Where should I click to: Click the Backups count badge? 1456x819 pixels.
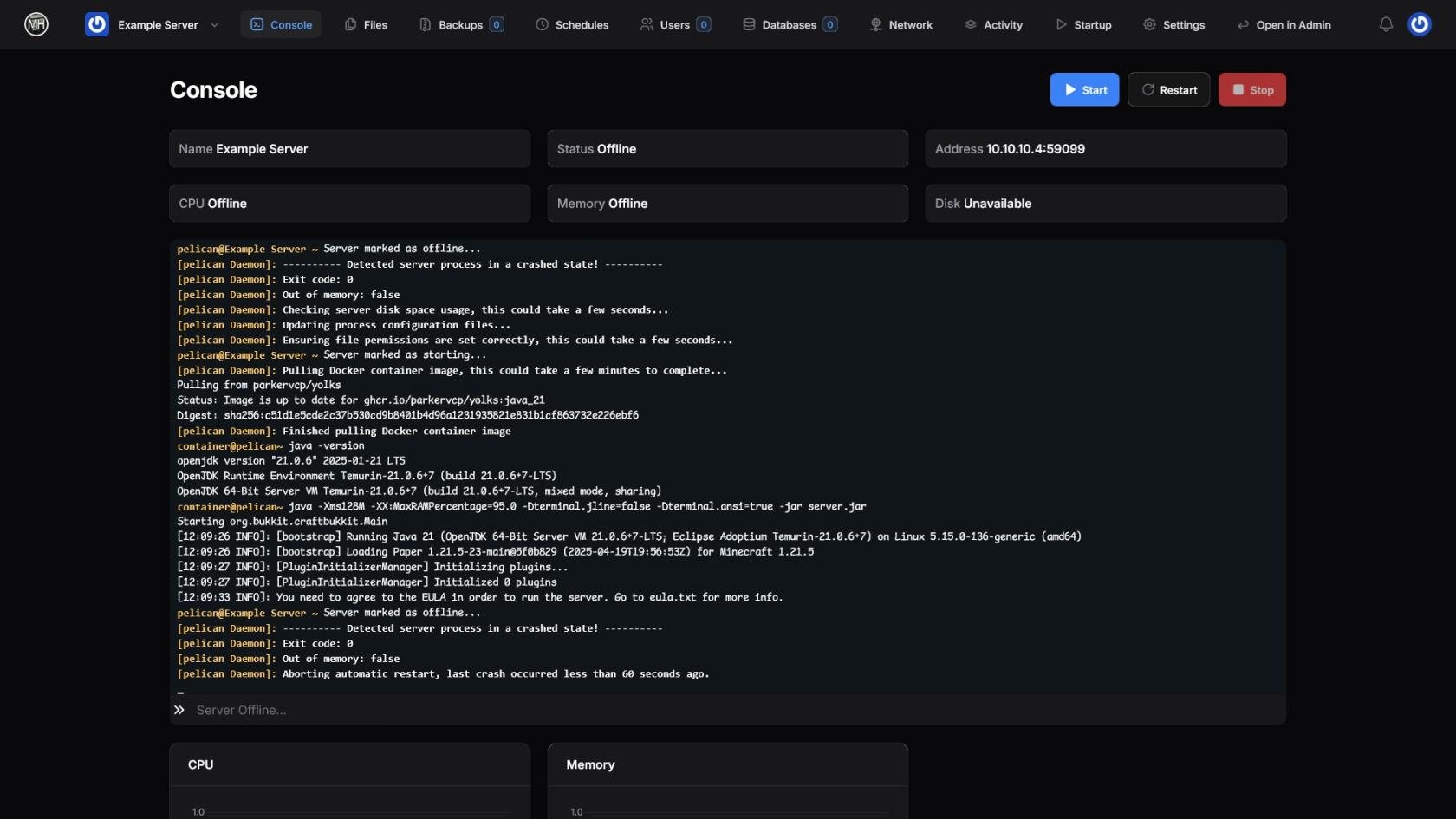click(497, 24)
